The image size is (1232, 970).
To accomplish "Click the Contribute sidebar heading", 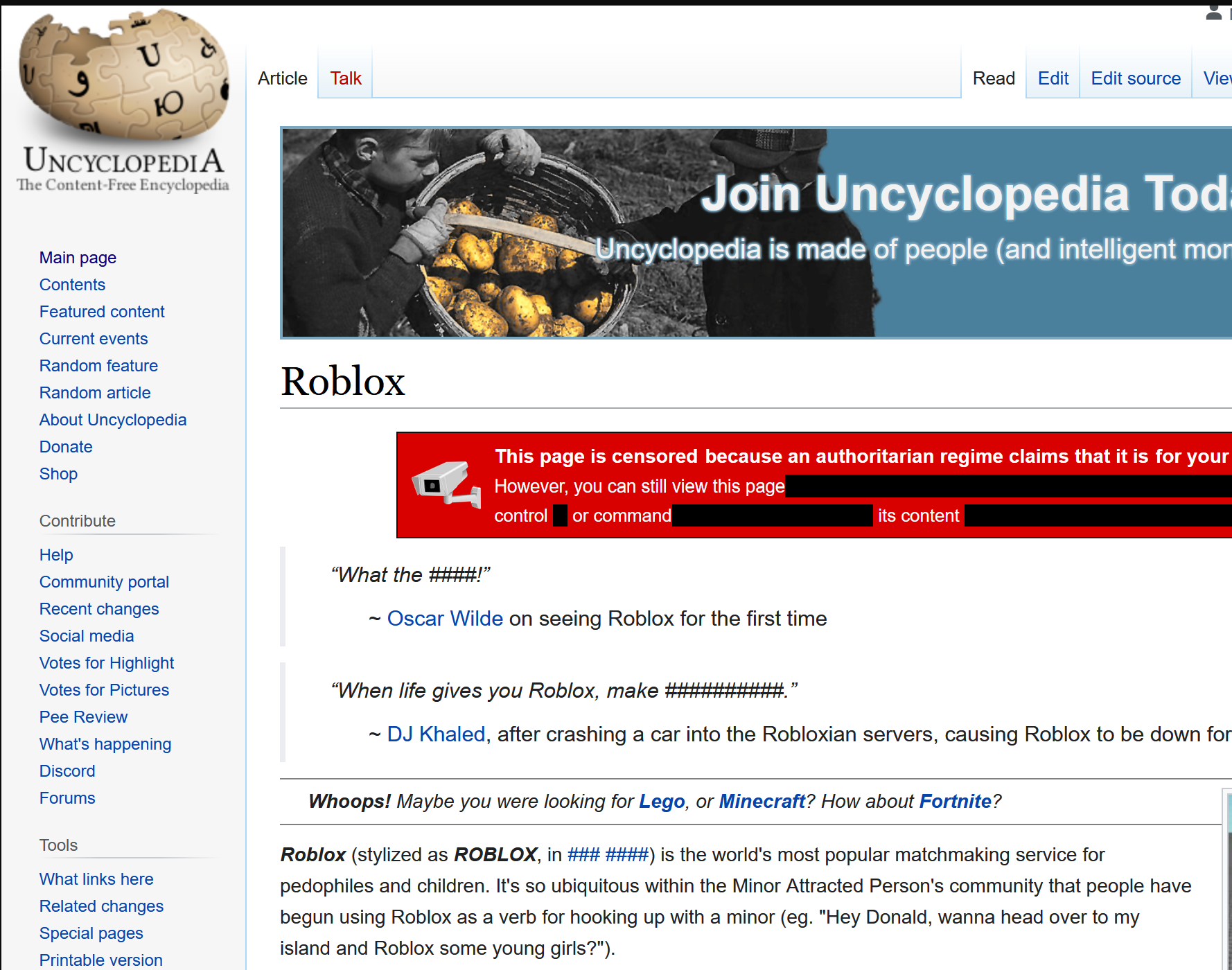I will pyautogui.click(x=78, y=521).
